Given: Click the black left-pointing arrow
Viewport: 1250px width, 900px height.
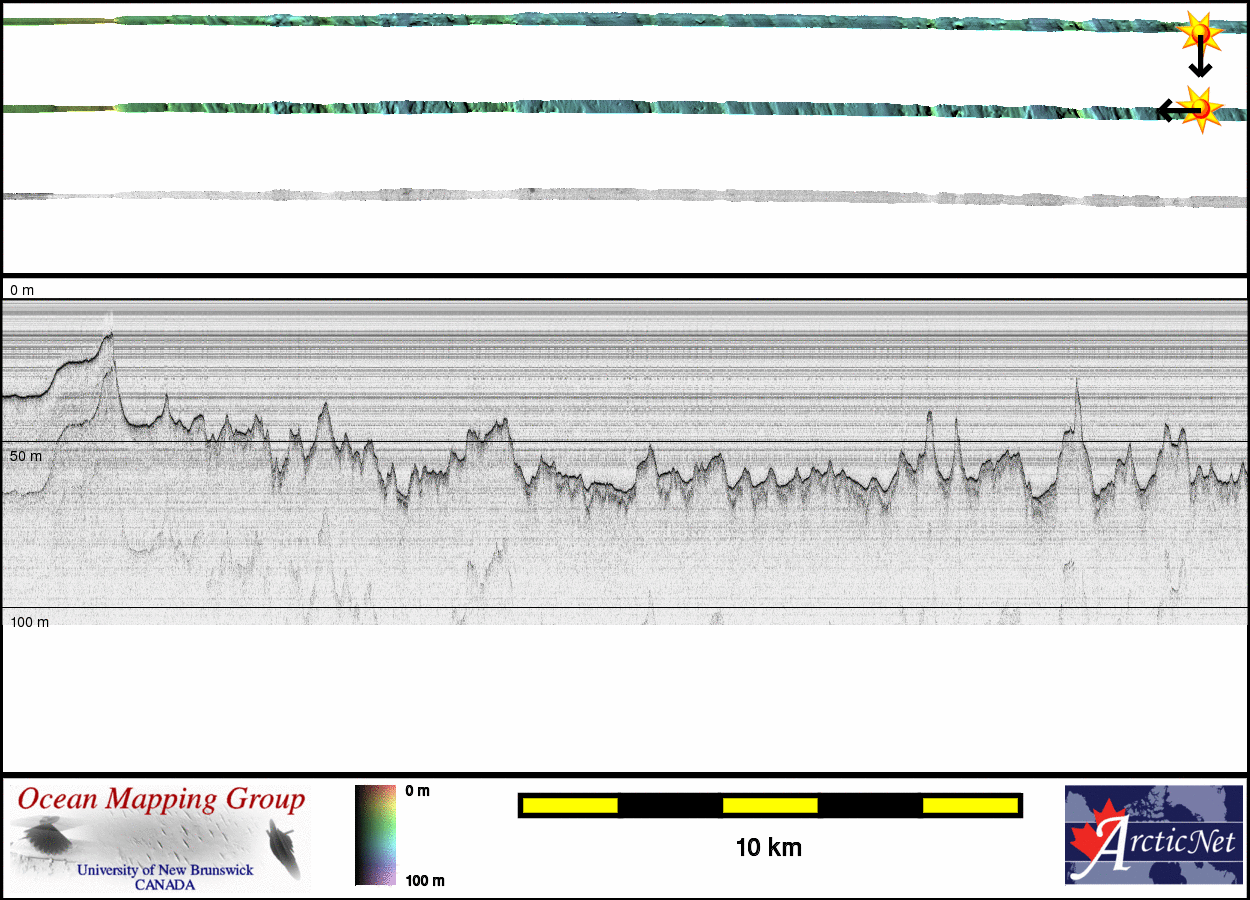Looking at the screenshot, I should pyautogui.click(x=1168, y=110).
